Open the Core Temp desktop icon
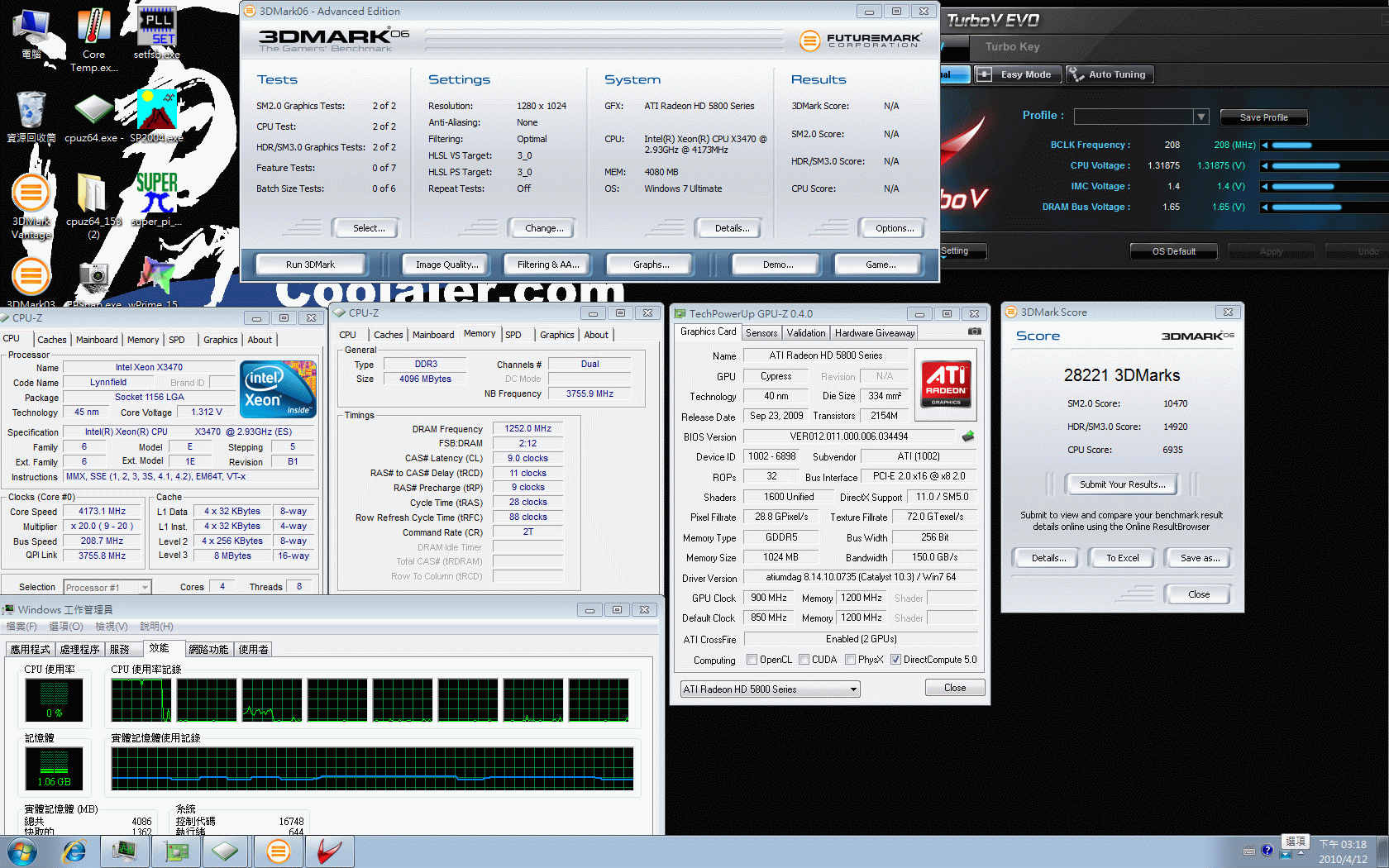1389x868 pixels. 93,40
